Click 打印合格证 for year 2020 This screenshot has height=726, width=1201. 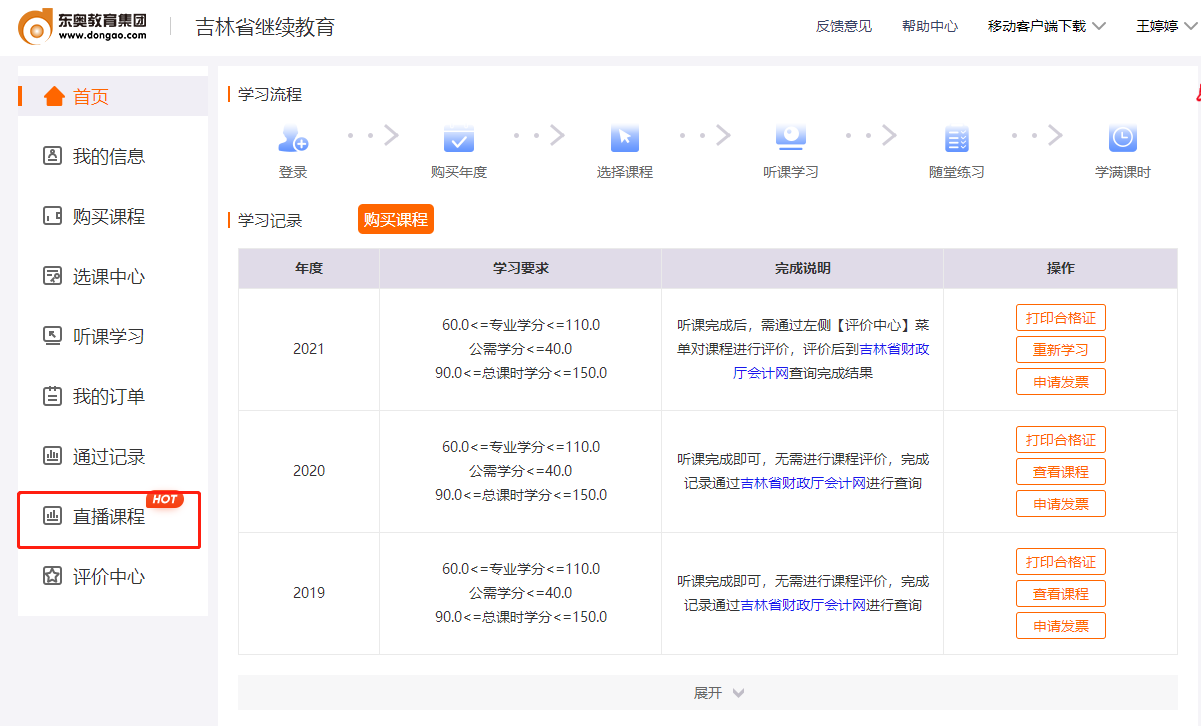[1061, 440]
